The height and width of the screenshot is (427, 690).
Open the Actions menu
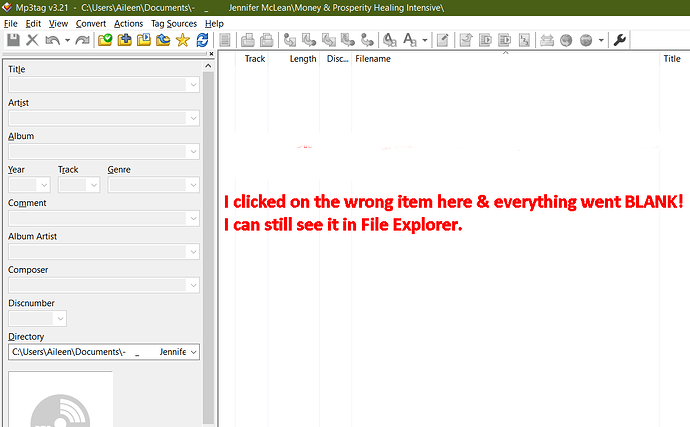pos(128,24)
